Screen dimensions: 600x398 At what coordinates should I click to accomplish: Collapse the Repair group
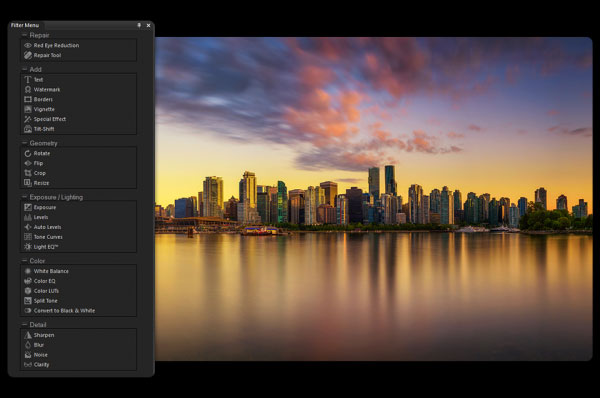(24, 35)
